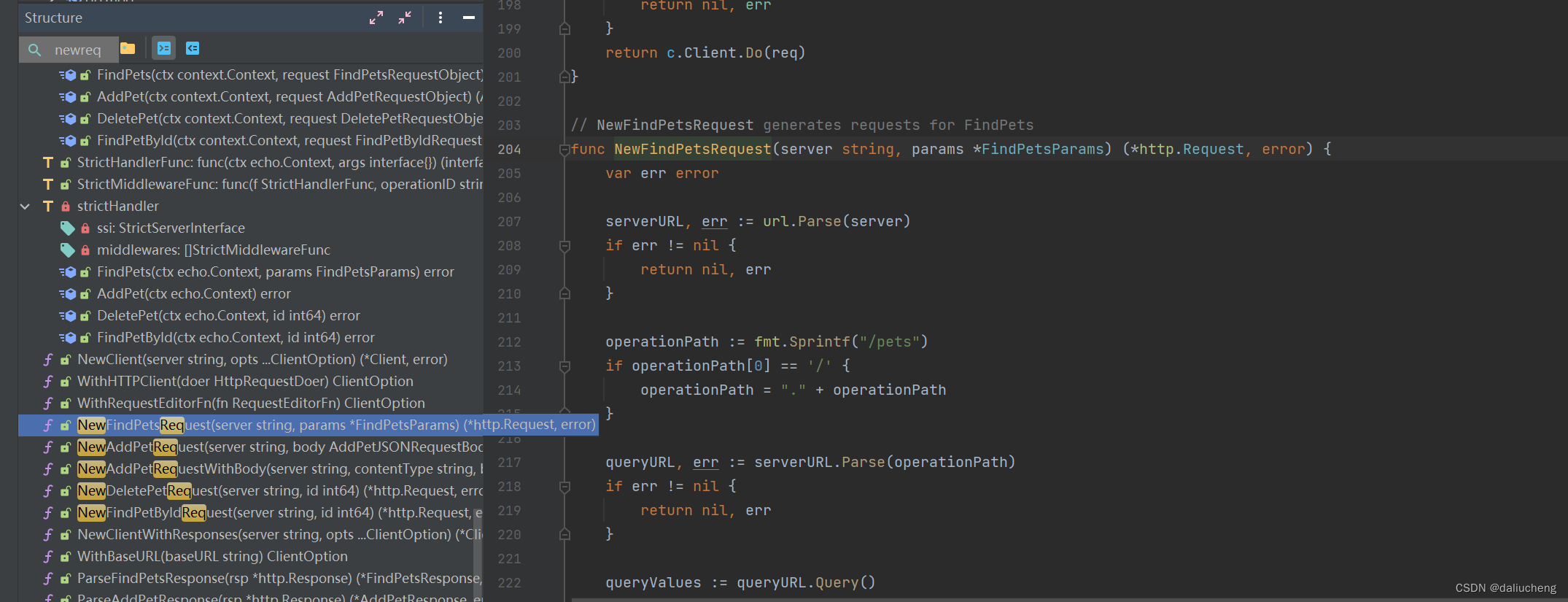Click the type icon beside strictHandler
The height and width of the screenshot is (602, 1568).
coord(48,207)
